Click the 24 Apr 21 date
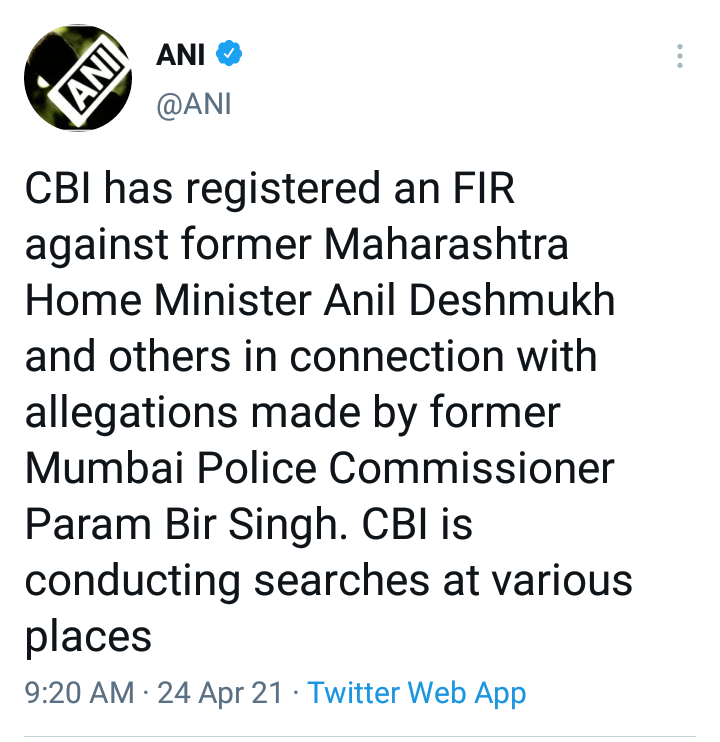 (x=220, y=693)
